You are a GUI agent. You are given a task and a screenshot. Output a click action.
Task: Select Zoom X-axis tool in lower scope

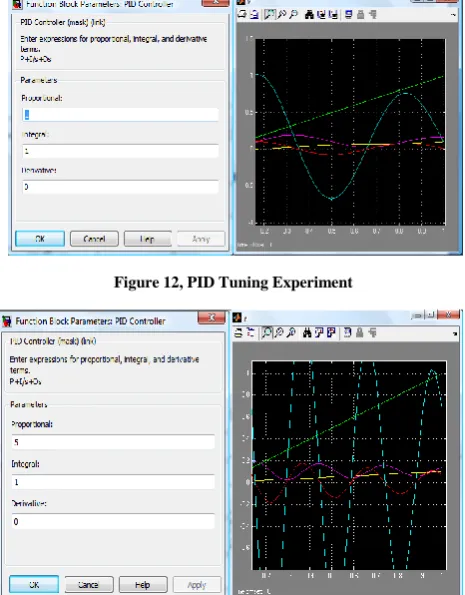click(279, 333)
